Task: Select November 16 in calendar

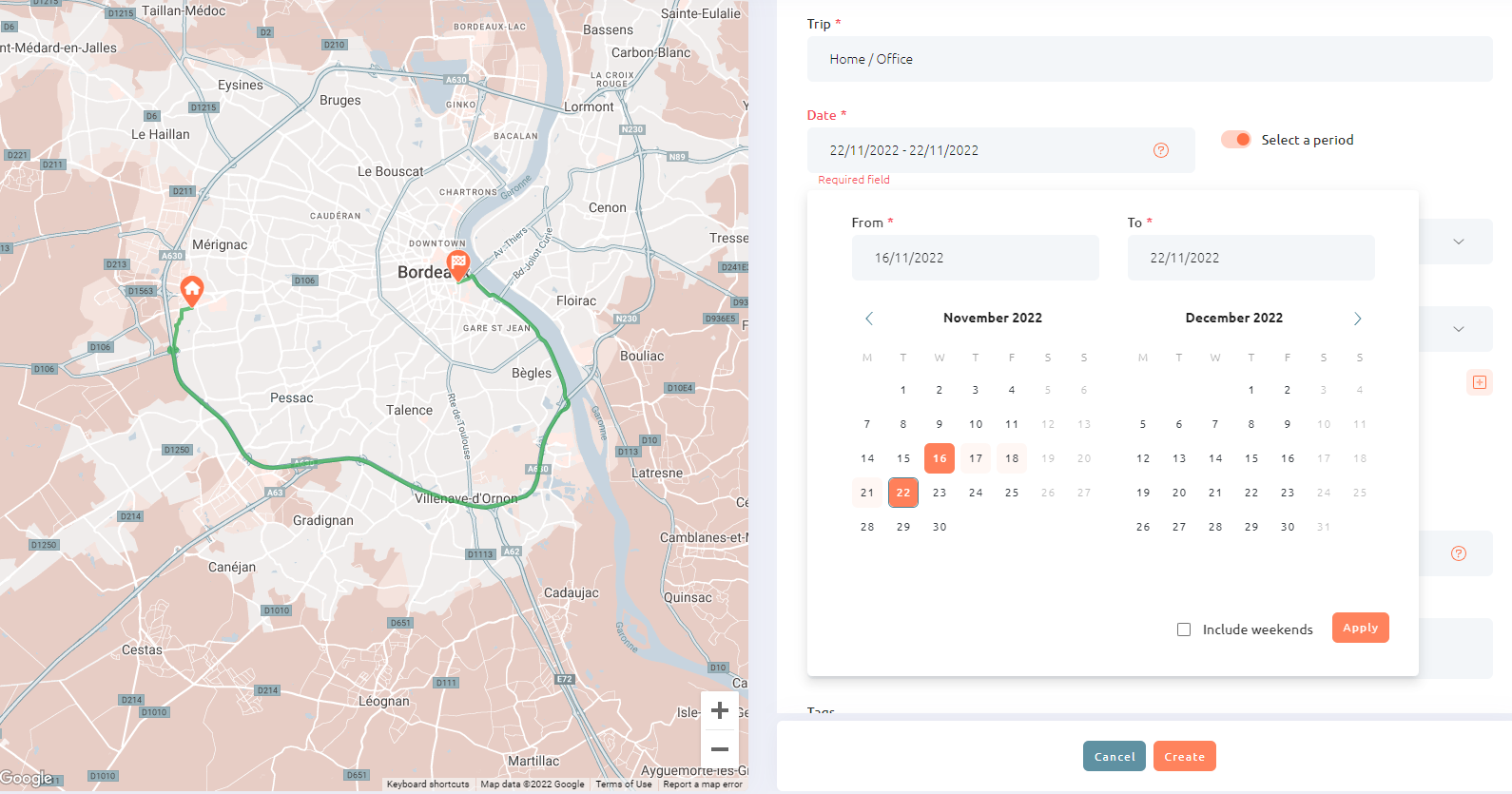Action: tap(940, 458)
